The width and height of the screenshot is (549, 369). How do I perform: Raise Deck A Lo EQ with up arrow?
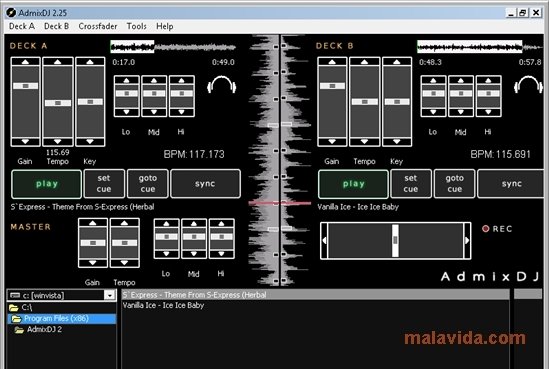[127, 80]
